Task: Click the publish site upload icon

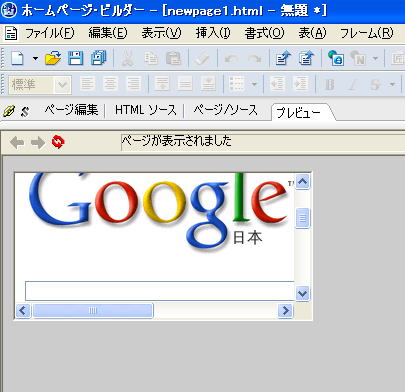Action: click(x=306, y=58)
